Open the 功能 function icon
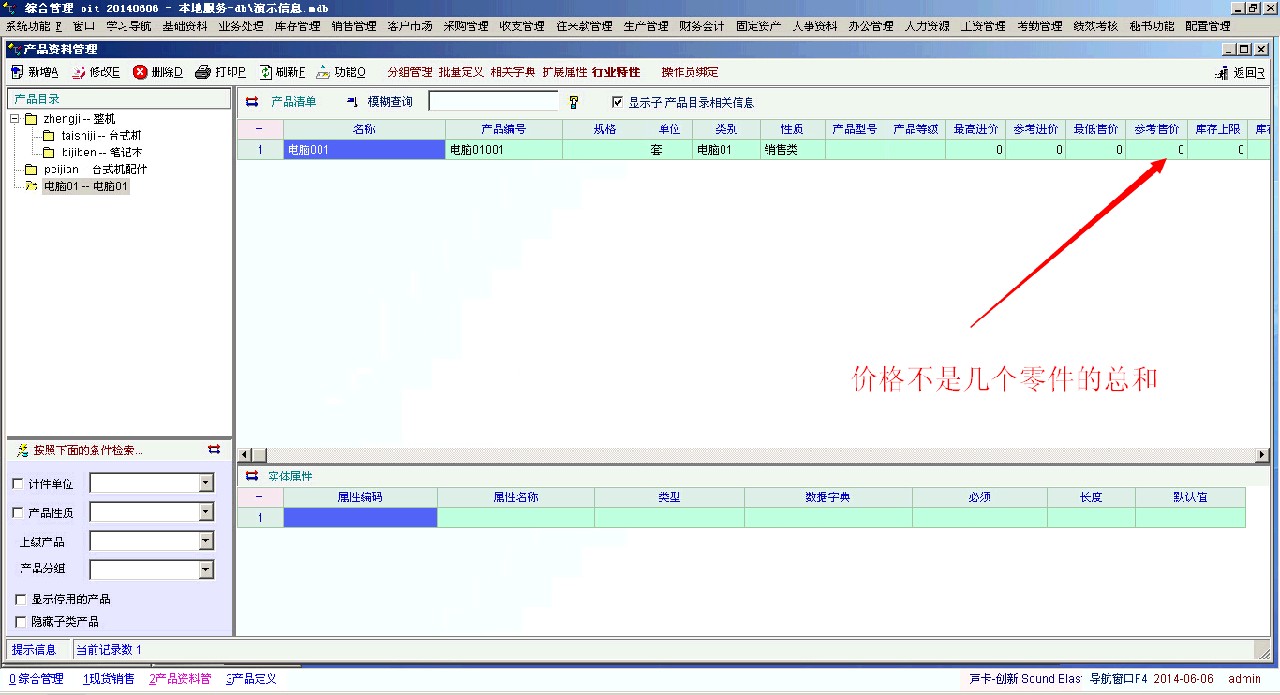This screenshot has height=695, width=1280. pos(323,72)
